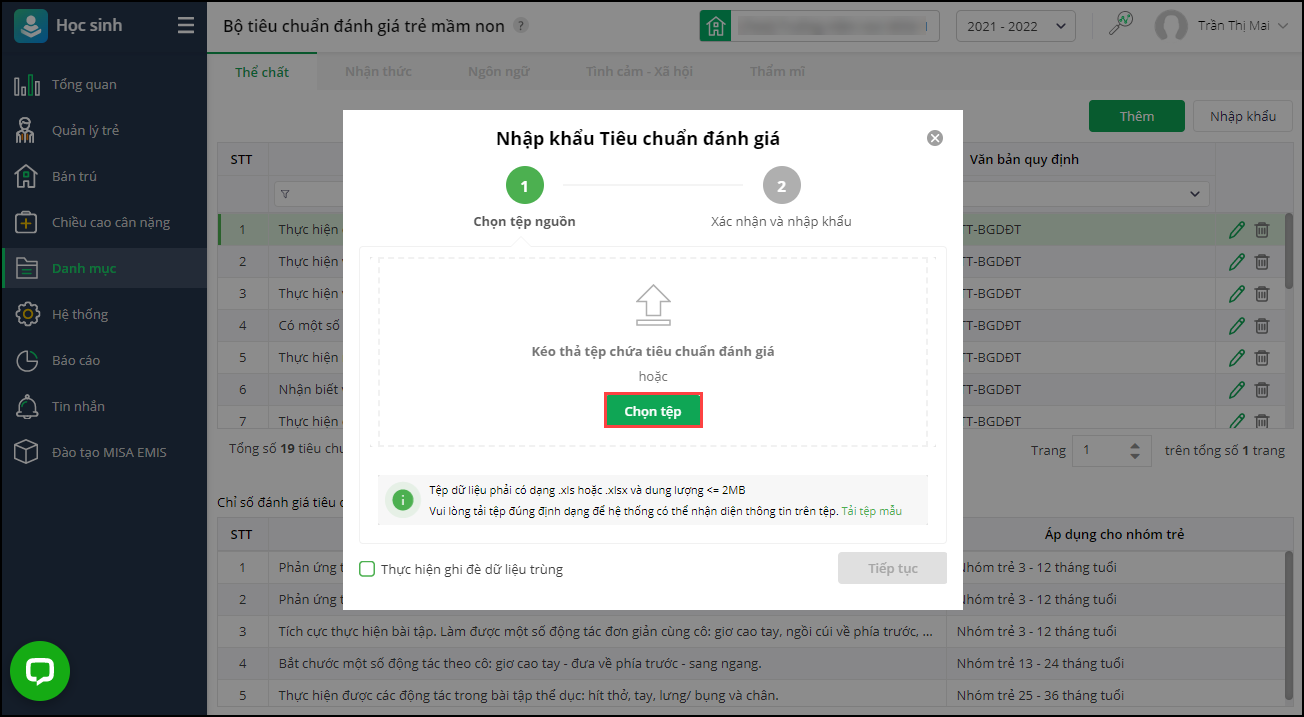Expand the Văn bản quy định filter dropdown
Viewport: 1304px width, 717px height.
(1194, 193)
